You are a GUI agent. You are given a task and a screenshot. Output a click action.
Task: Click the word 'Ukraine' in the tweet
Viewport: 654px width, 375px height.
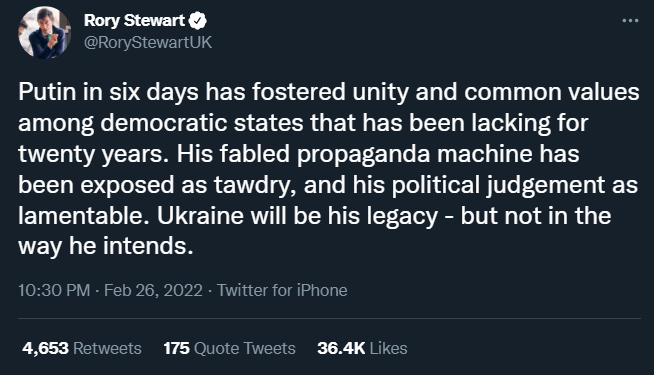point(200,216)
